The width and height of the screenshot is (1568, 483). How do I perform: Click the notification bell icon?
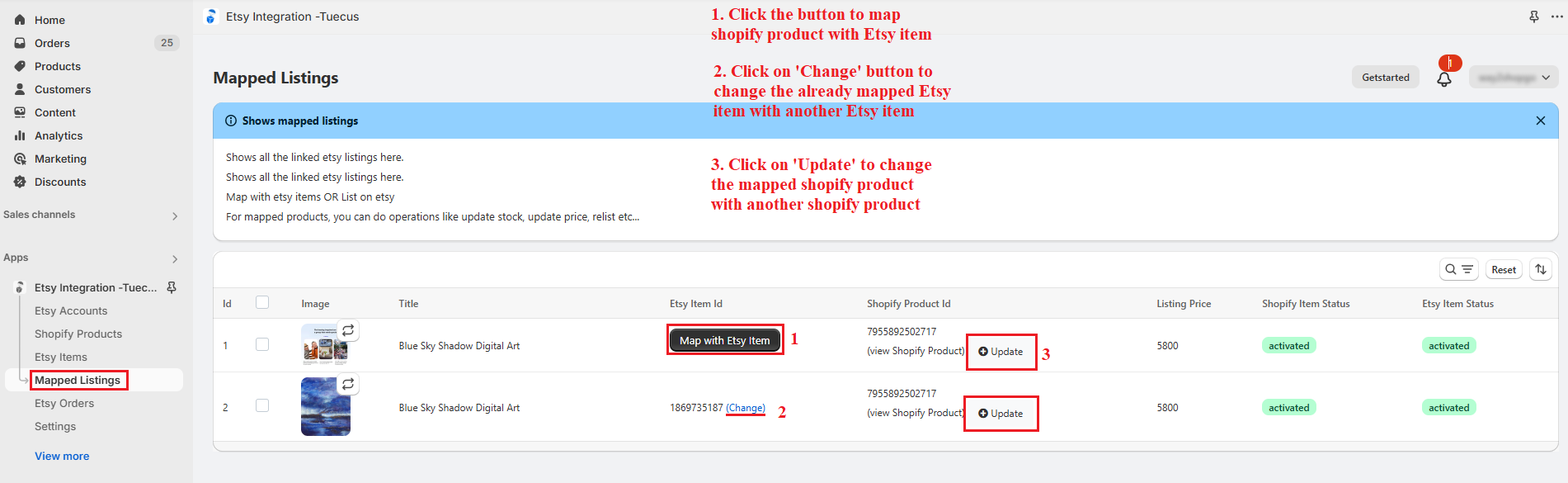click(1443, 79)
